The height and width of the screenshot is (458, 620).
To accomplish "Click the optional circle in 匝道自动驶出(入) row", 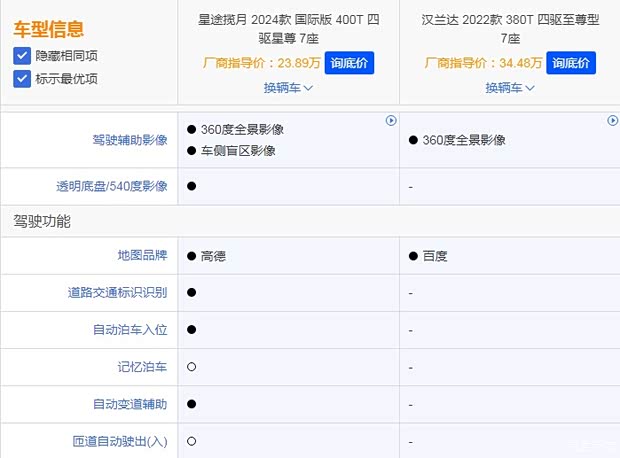I will (191, 441).
